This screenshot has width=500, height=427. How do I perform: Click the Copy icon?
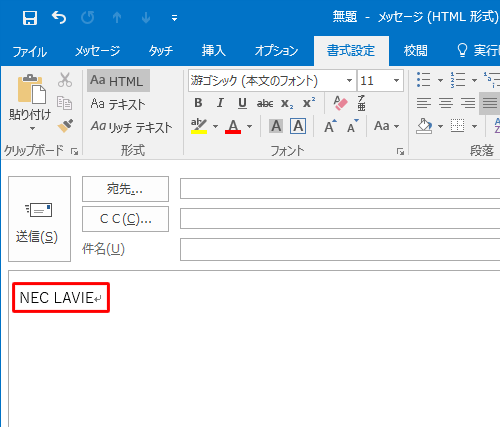point(64,103)
